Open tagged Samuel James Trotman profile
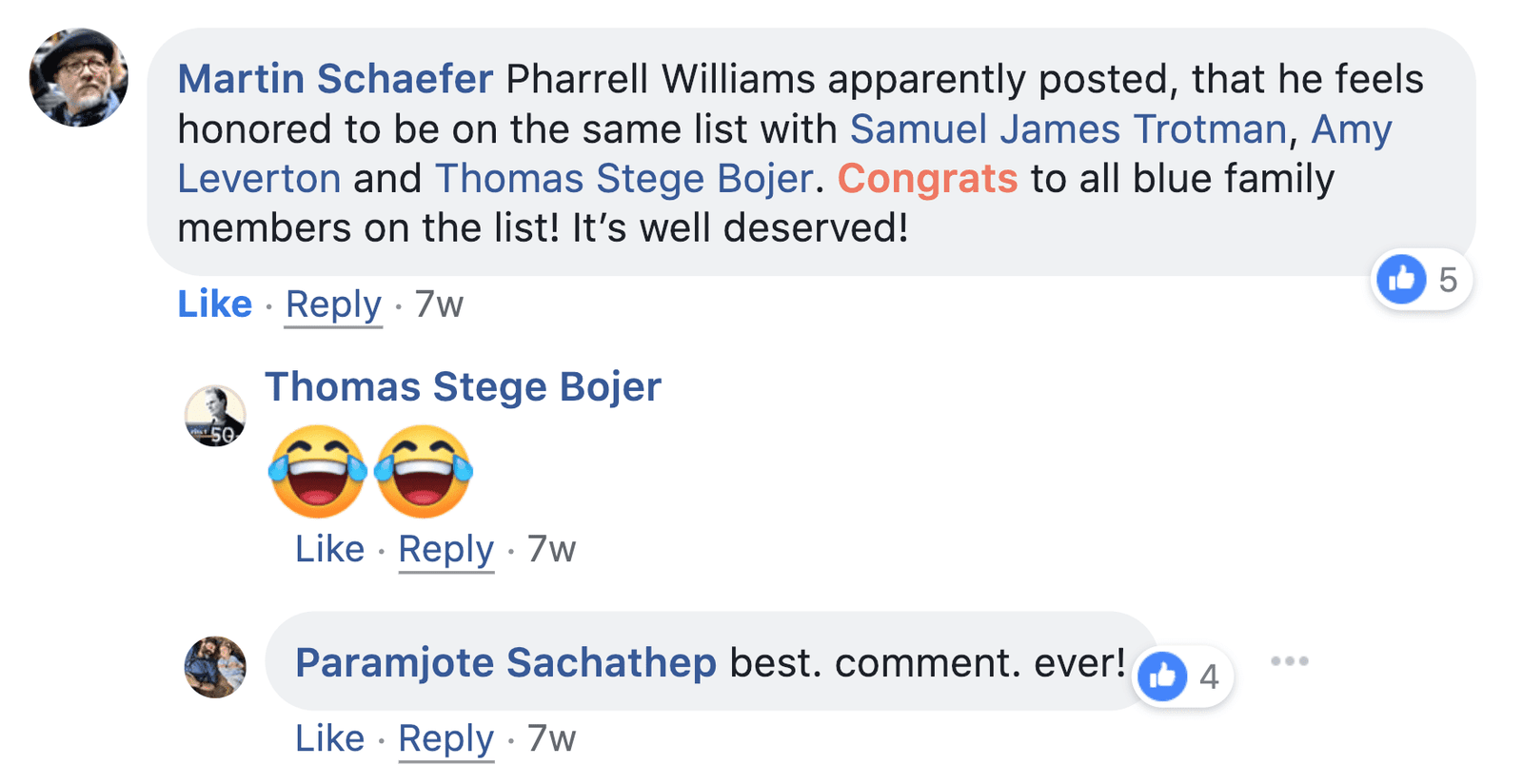1523x784 pixels. tap(1068, 129)
